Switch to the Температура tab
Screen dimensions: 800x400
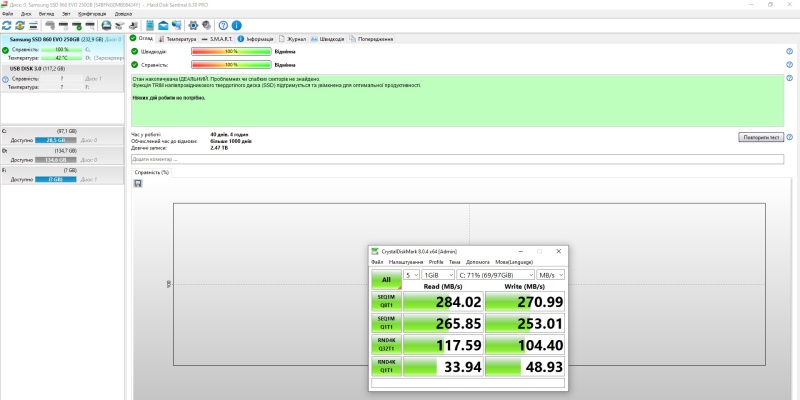pos(177,39)
